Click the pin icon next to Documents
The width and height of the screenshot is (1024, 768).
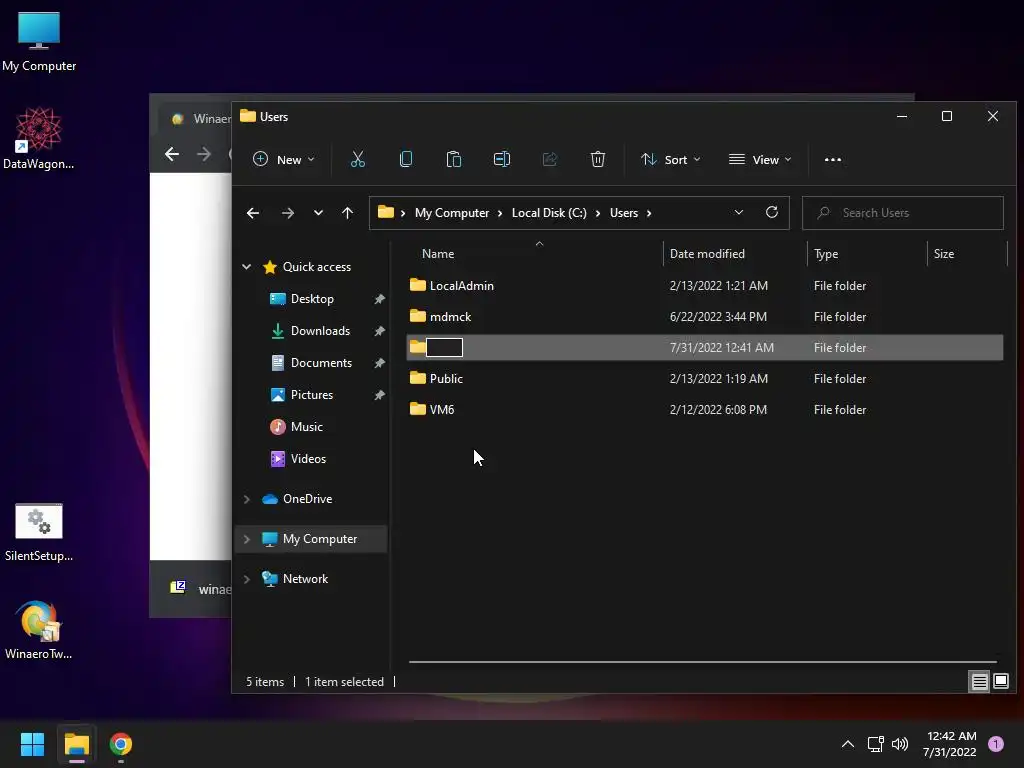point(379,363)
